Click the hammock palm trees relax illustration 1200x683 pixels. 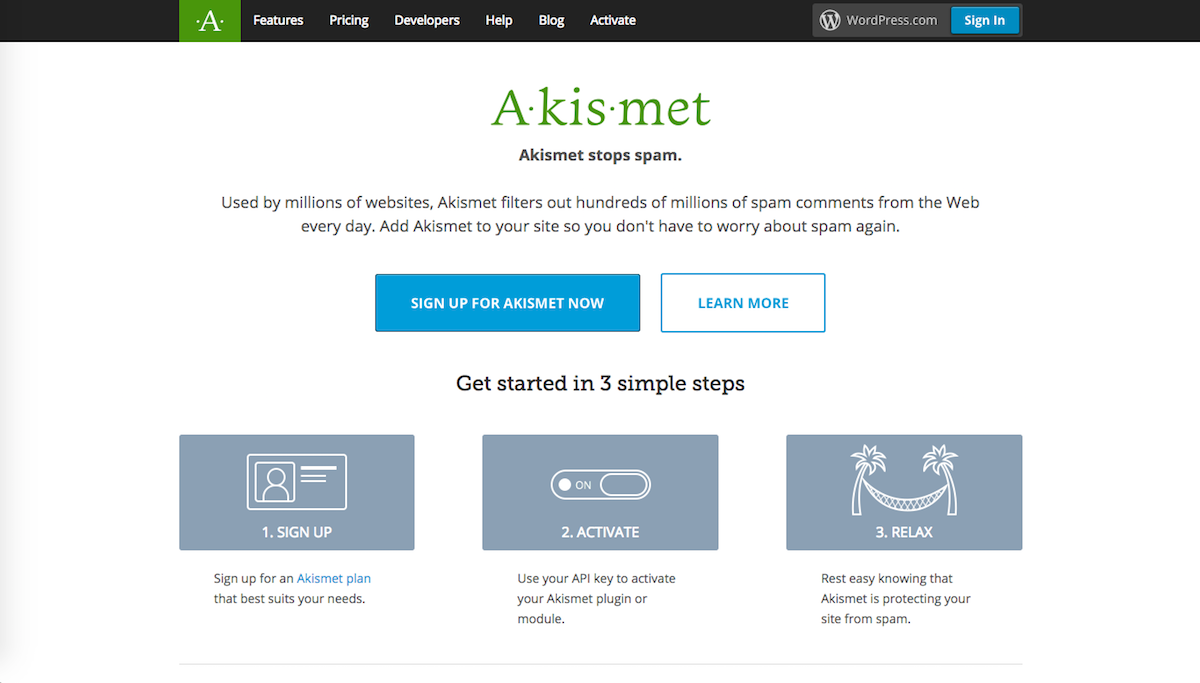click(904, 480)
